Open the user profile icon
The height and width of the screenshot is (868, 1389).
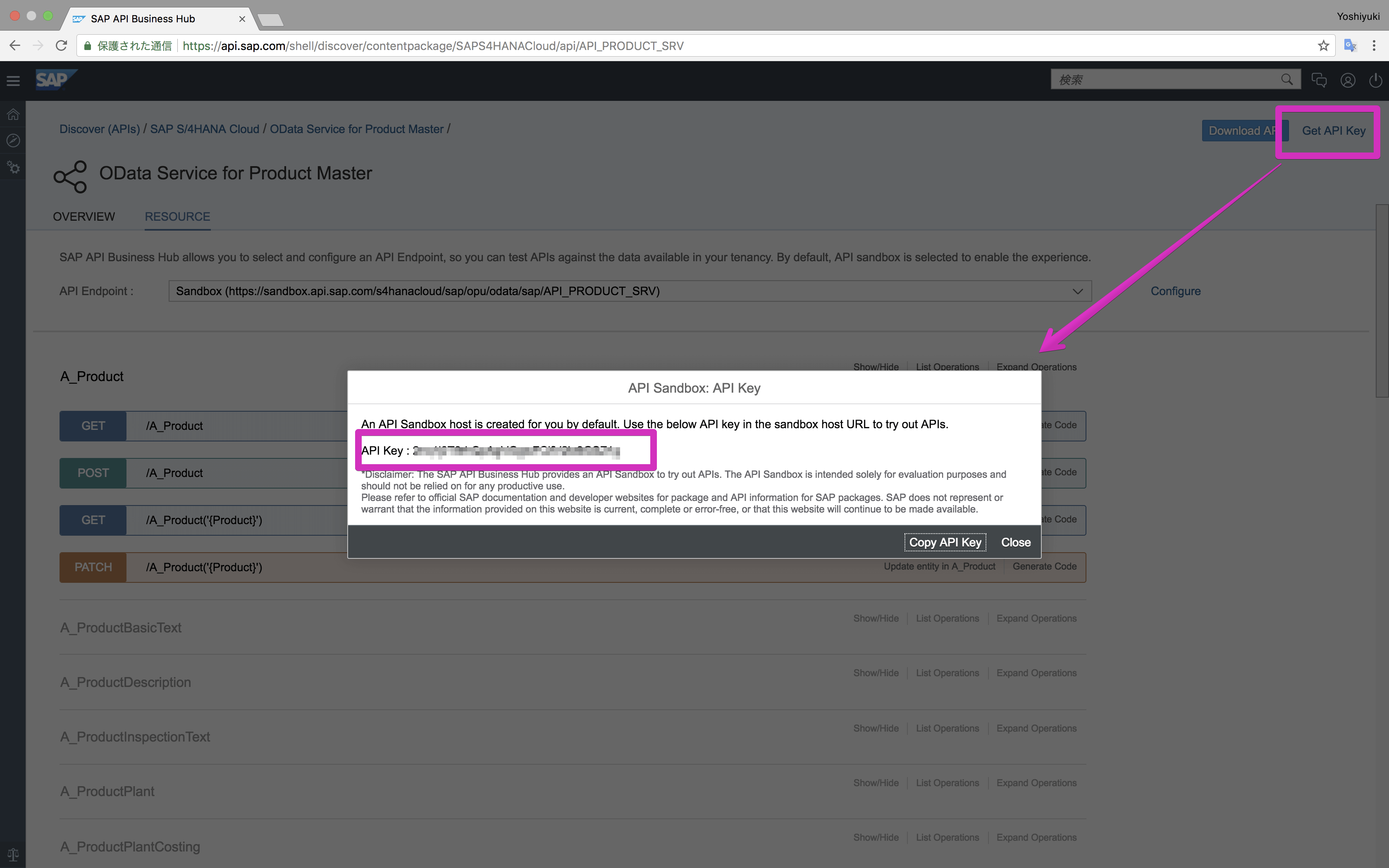pos(1348,80)
